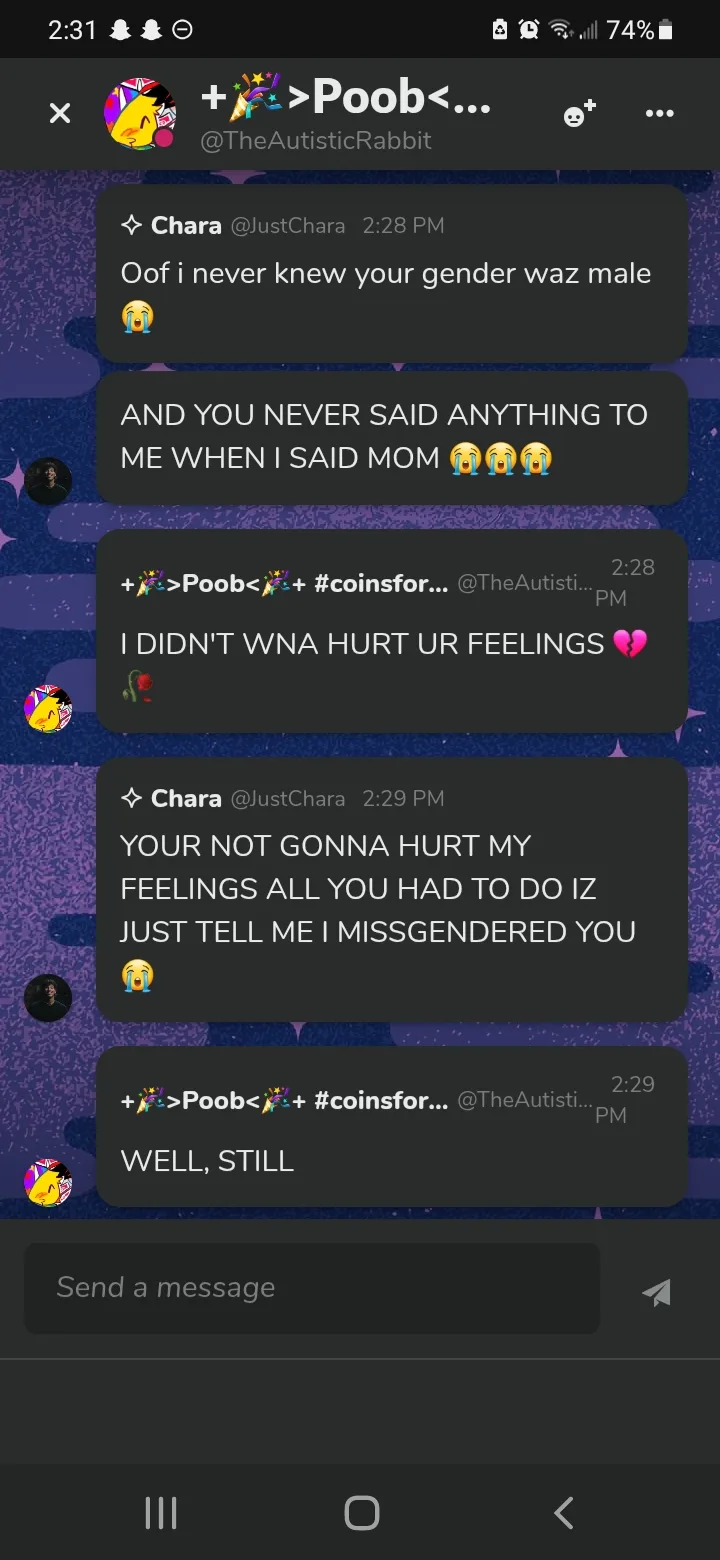Tap the Android home navigation button

click(361, 1512)
